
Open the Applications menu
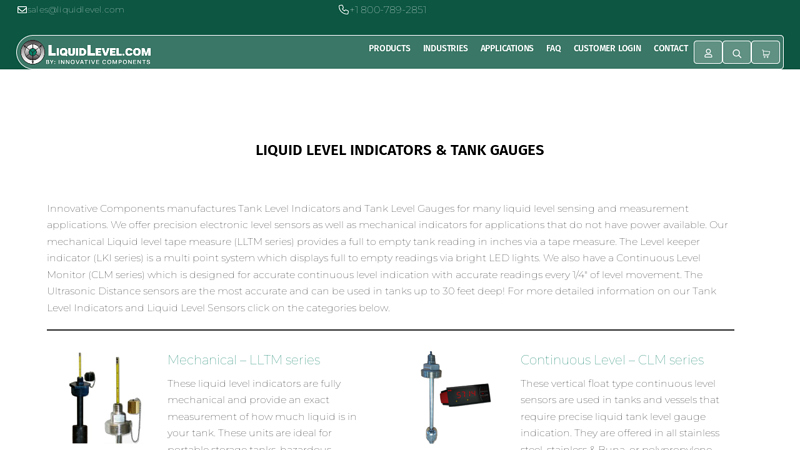[x=507, y=48]
